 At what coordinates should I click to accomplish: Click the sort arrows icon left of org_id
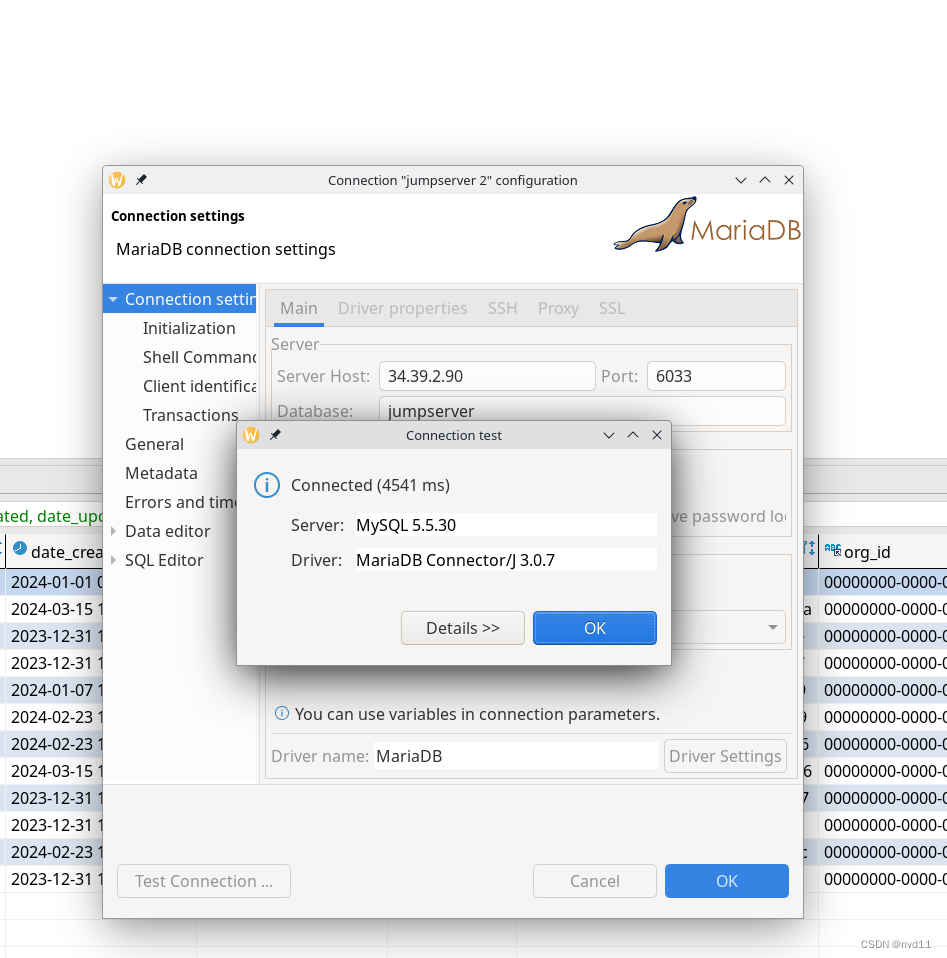(809, 548)
